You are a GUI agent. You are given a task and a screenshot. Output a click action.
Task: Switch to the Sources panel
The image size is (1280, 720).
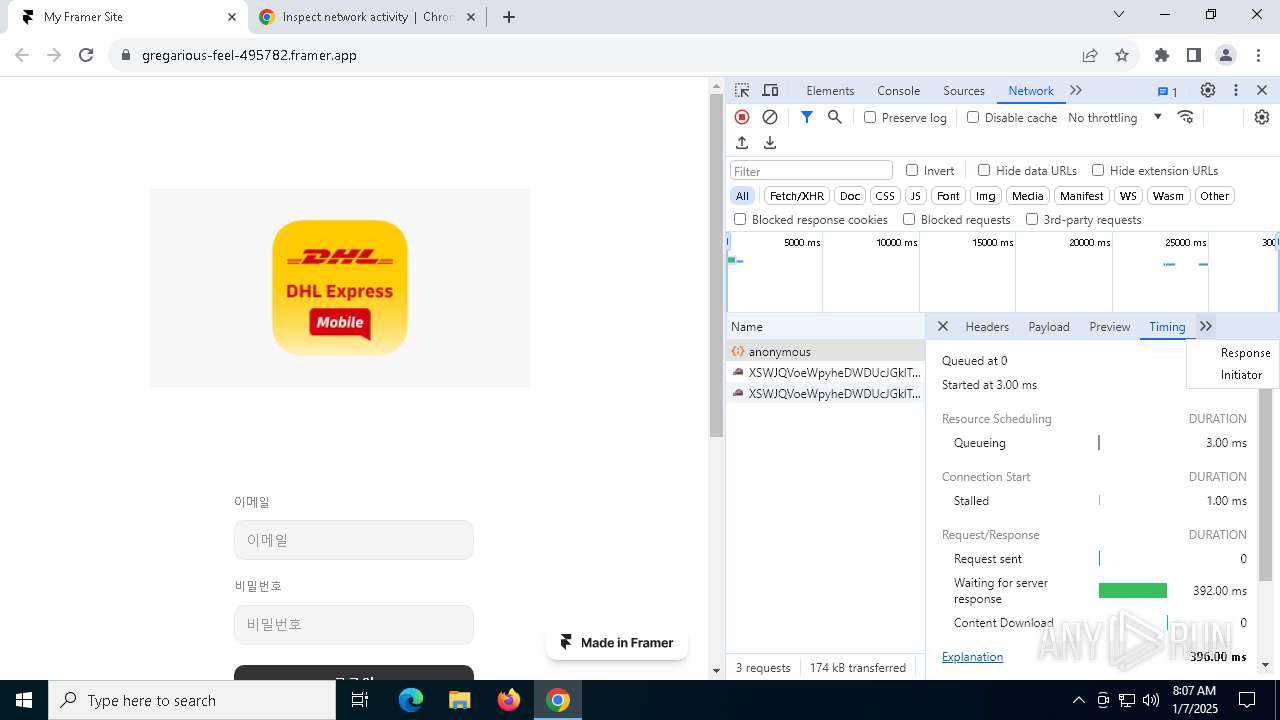pos(964,90)
